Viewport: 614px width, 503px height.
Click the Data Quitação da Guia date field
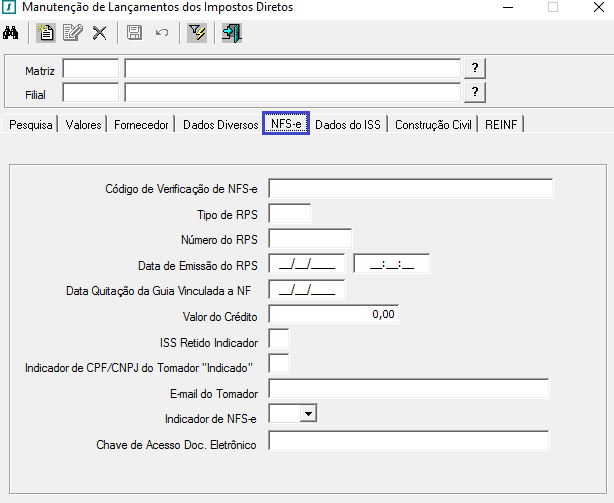coord(307,290)
